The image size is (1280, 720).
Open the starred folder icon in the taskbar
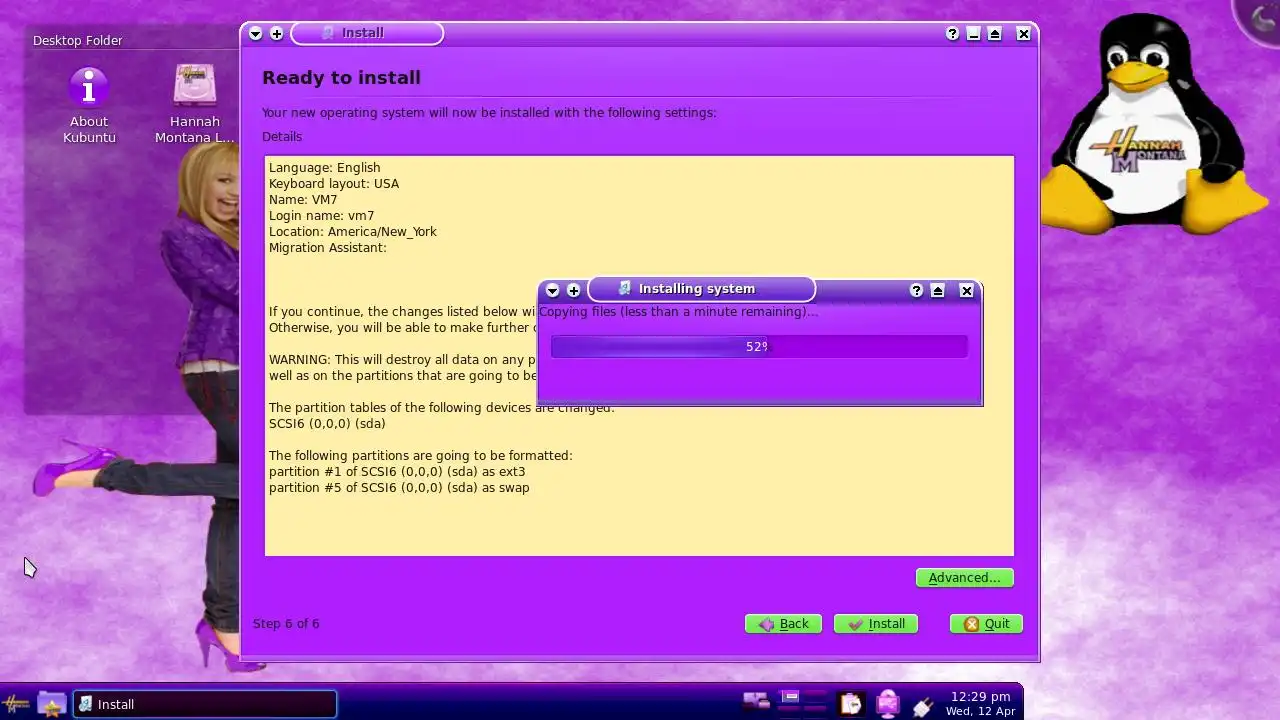pos(51,704)
